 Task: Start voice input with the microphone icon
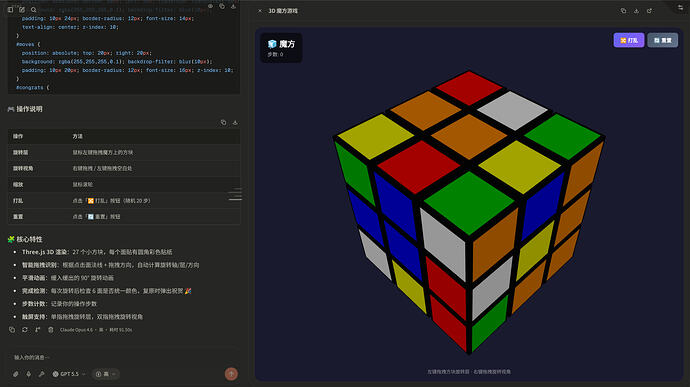[x=28, y=374]
